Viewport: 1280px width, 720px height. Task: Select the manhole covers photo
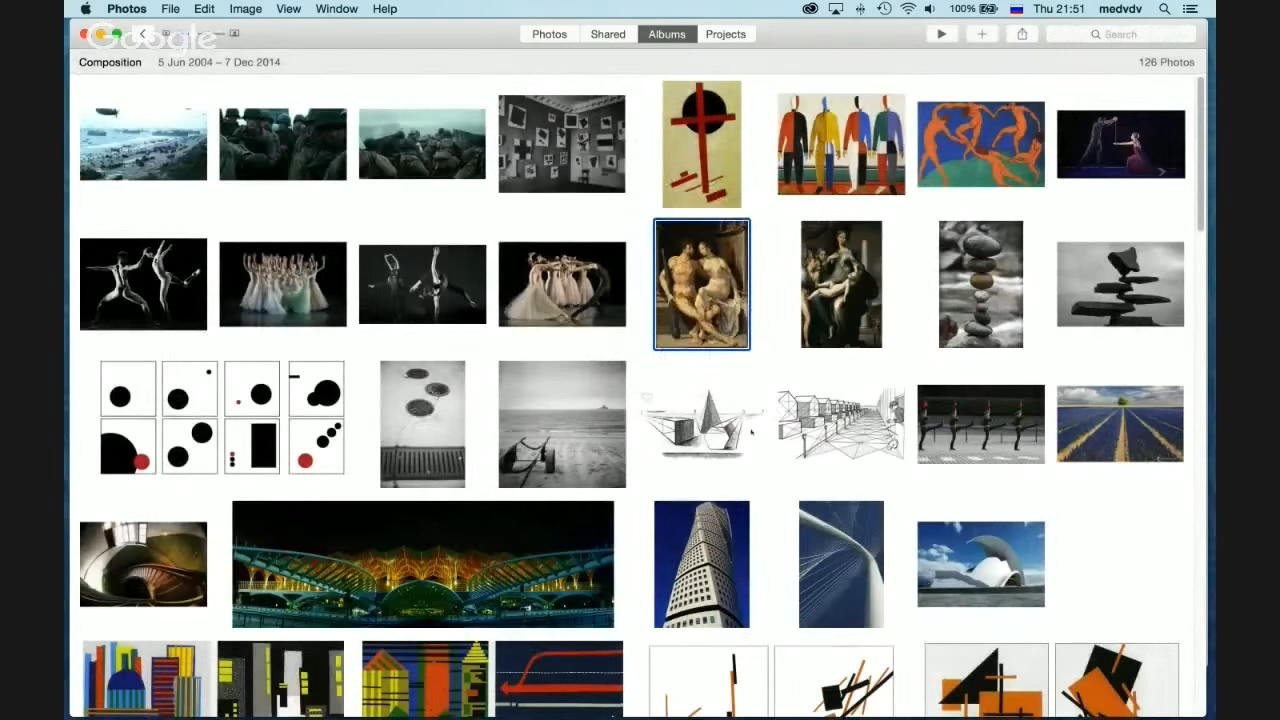coord(422,424)
